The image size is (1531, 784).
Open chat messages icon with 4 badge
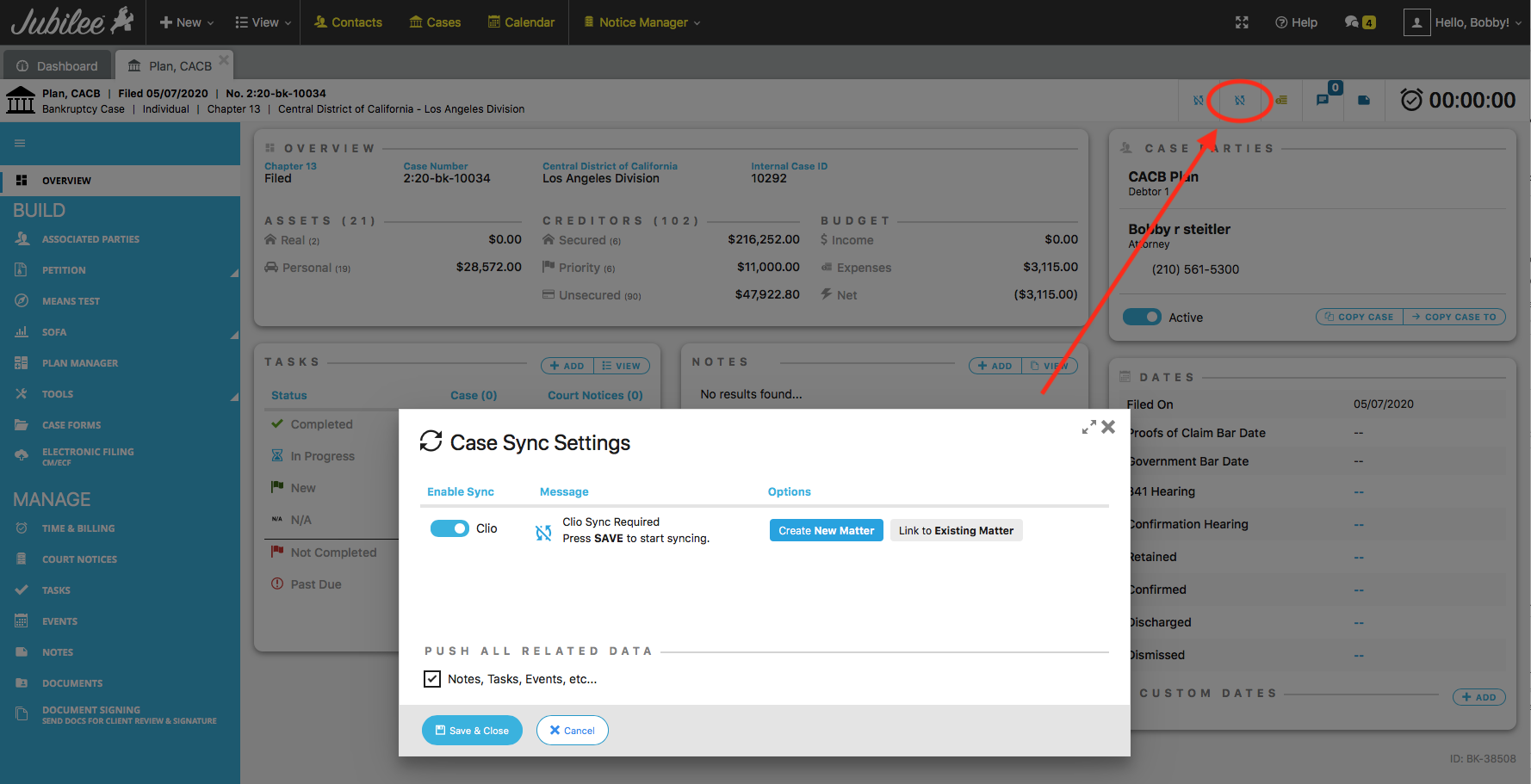[1360, 22]
